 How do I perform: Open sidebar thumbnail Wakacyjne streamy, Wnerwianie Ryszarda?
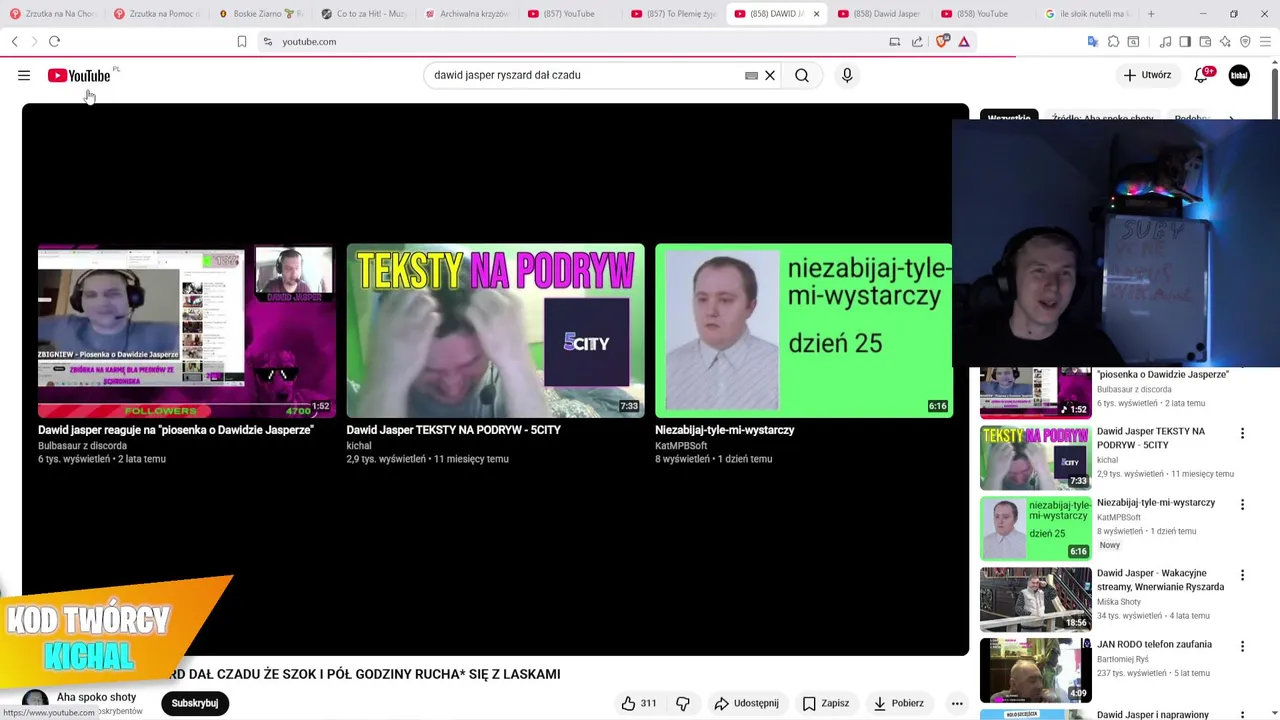(1036, 599)
